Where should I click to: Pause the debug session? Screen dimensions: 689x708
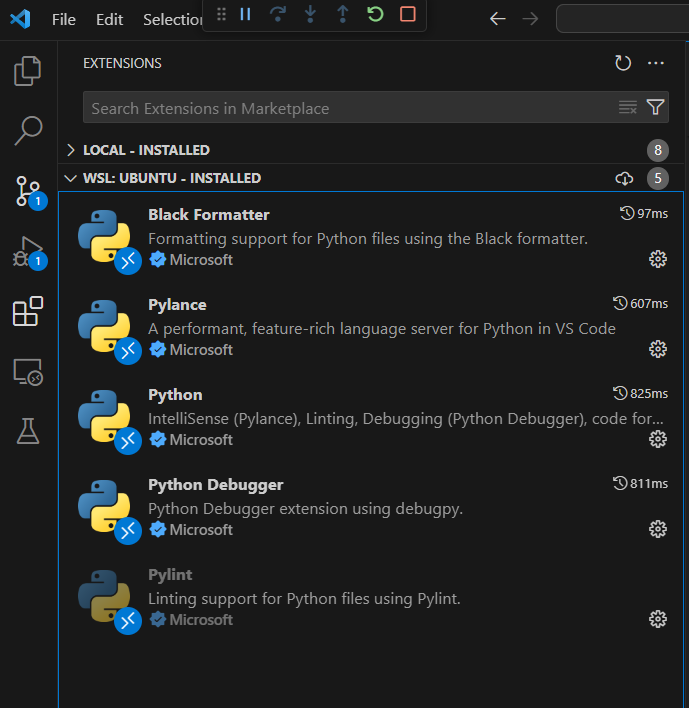pos(245,14)
